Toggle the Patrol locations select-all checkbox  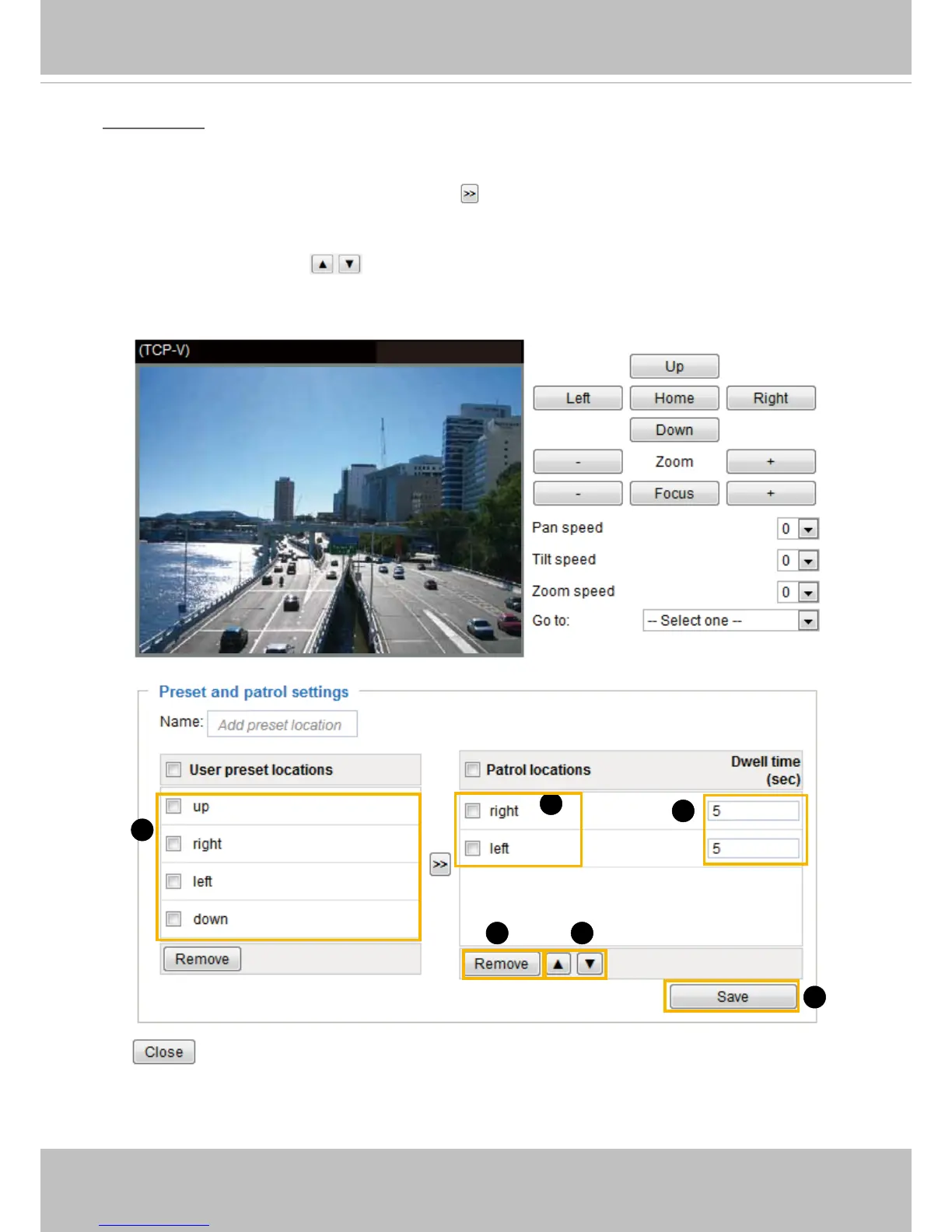click(472, 770)
